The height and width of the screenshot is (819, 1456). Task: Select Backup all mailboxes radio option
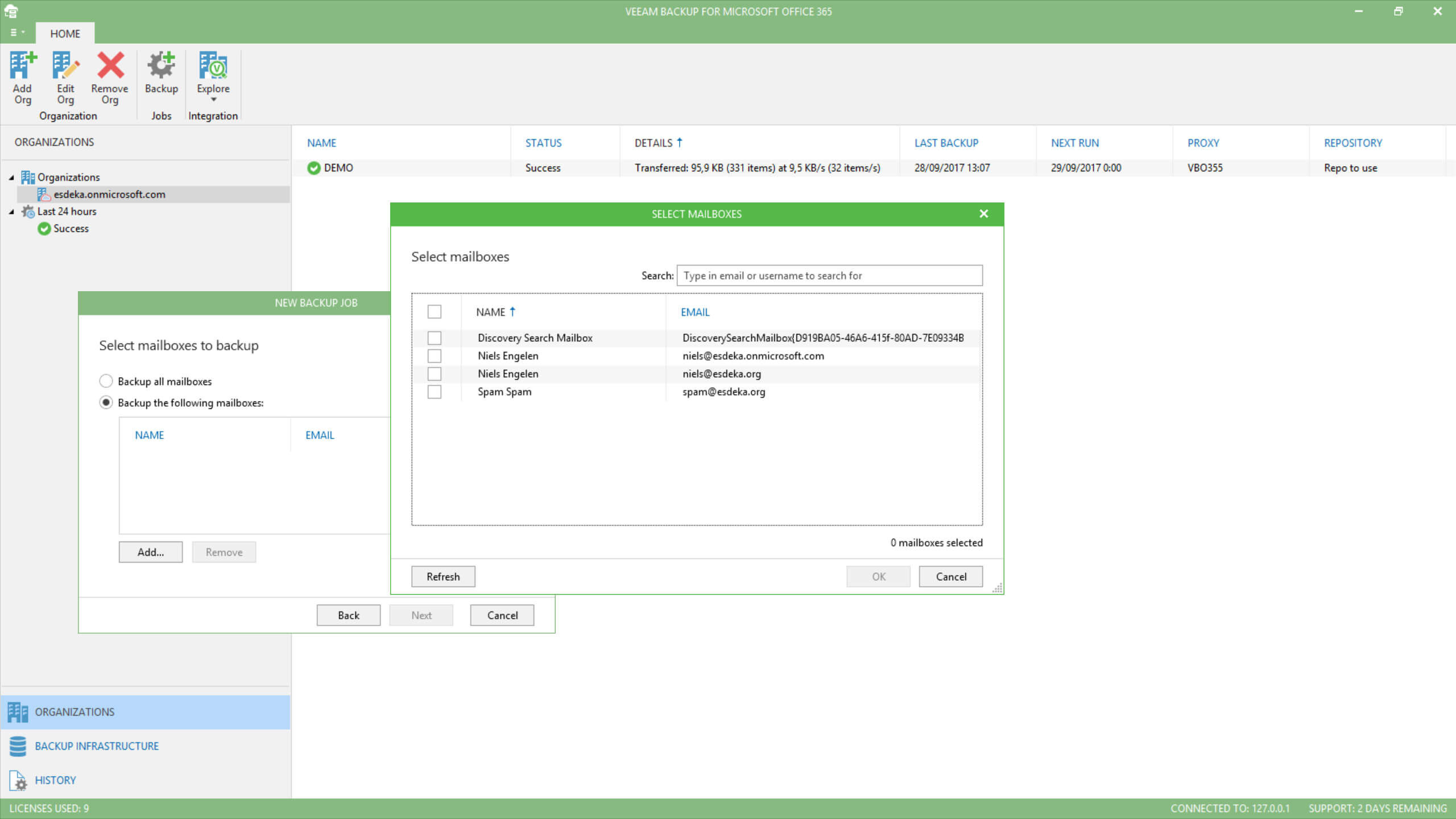[x=106, y=381]
